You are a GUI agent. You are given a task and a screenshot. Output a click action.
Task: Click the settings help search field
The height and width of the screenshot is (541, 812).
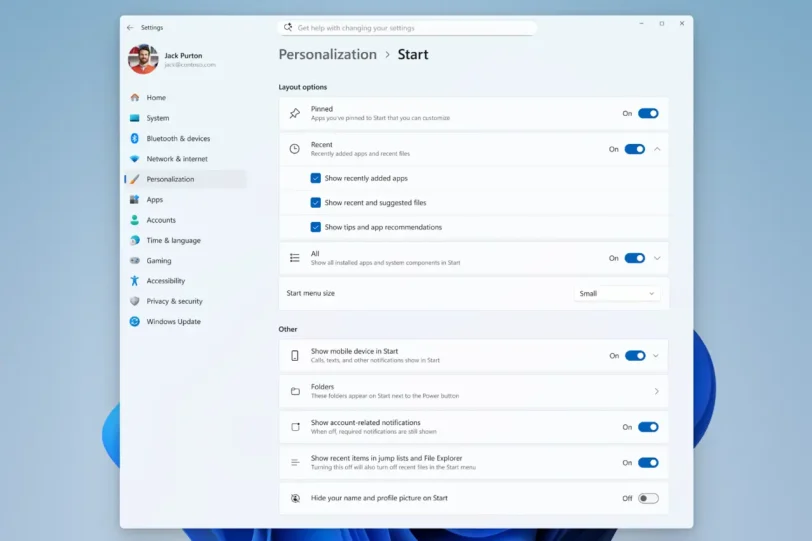click(x=407, y=27)
